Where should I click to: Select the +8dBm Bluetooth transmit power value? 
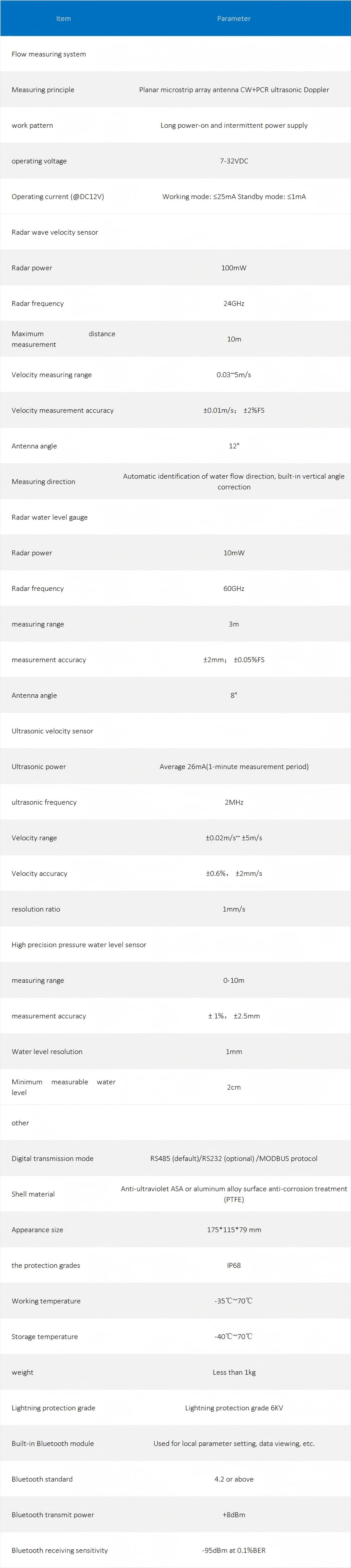pyautogui.click(x=233, y=1515)
